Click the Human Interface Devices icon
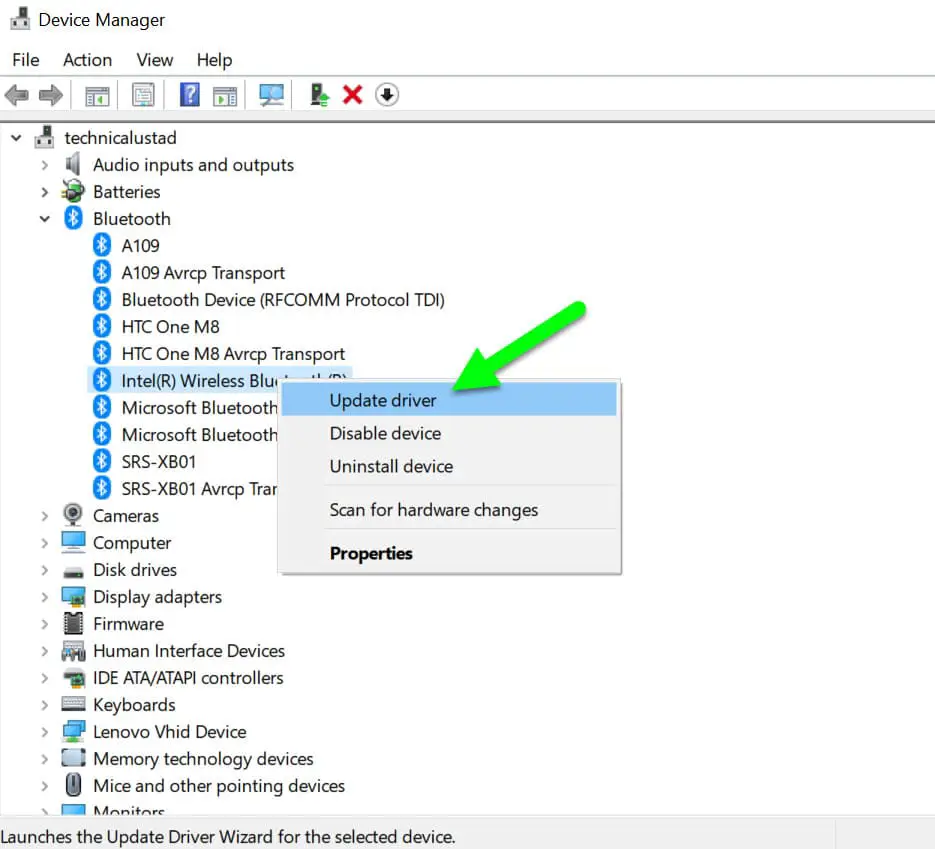 pos(73,650)
